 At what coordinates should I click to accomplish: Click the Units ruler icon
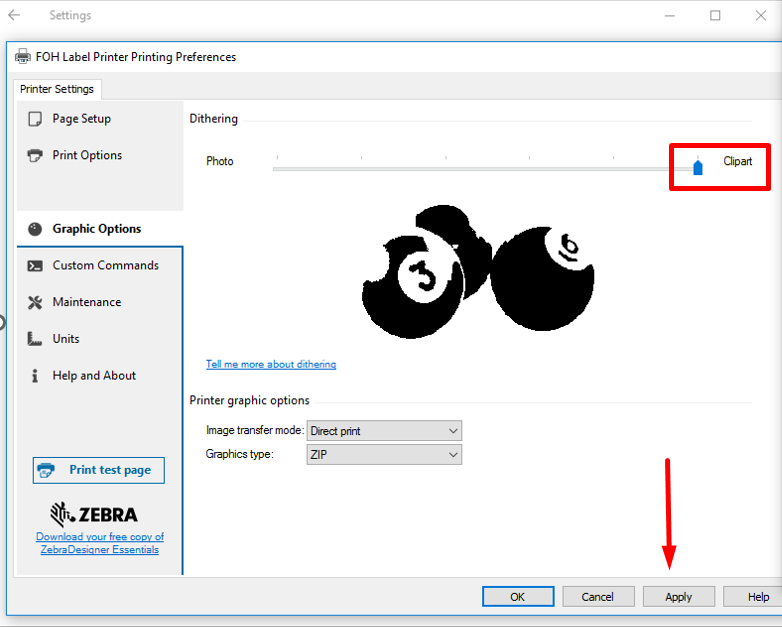point(35,340)
